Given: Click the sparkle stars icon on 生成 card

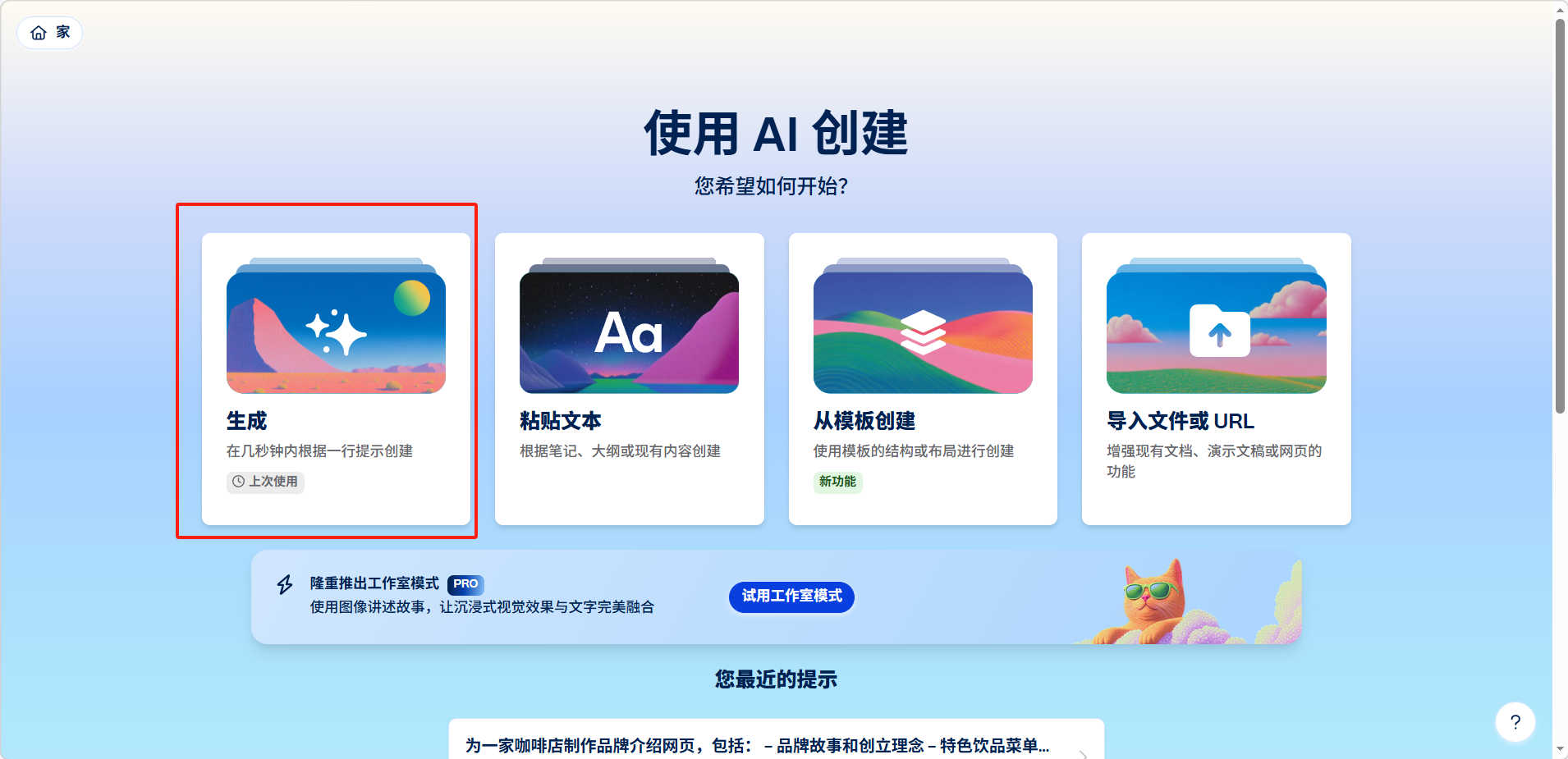Looking at the screenshot, I should (x=337, y=331).
